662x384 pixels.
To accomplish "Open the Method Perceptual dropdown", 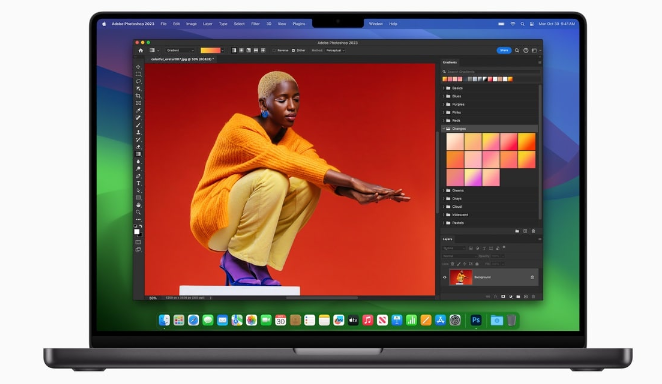I will click(335, 50).
